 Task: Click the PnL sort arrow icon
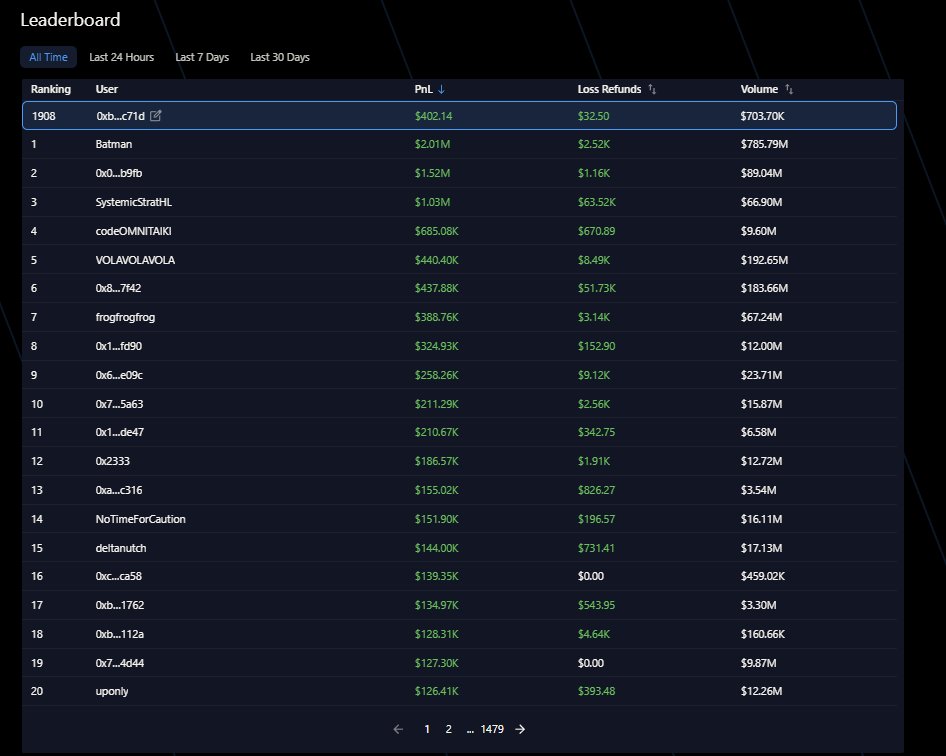pos(441,89)
